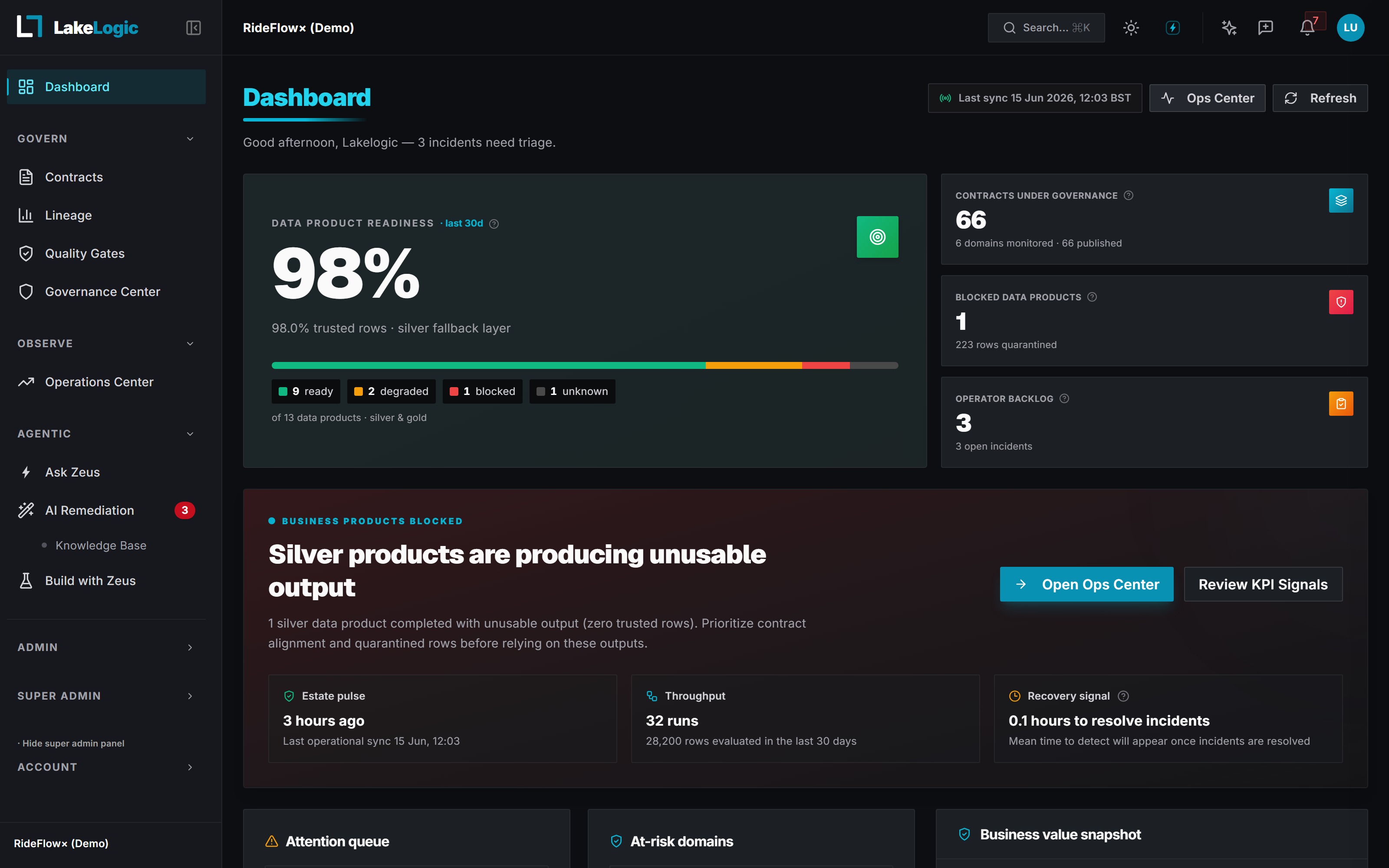Image resolution: width=1389 pixels, height=868 pixels.
Task: Toggle light theme sun icon
Action: pyautogui.click(x=1131, y=27)
